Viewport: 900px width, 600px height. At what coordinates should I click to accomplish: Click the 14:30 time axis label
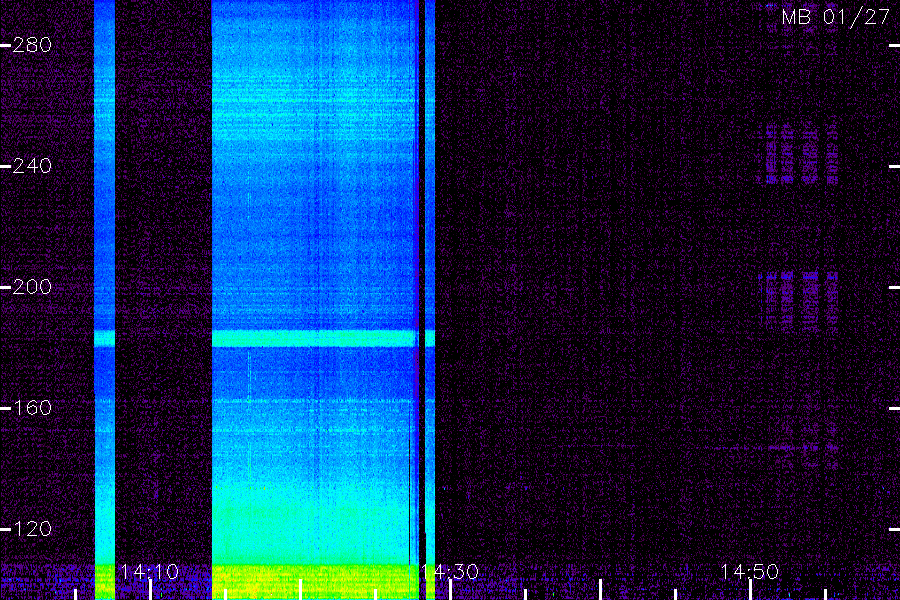click(x=450, y=571)
